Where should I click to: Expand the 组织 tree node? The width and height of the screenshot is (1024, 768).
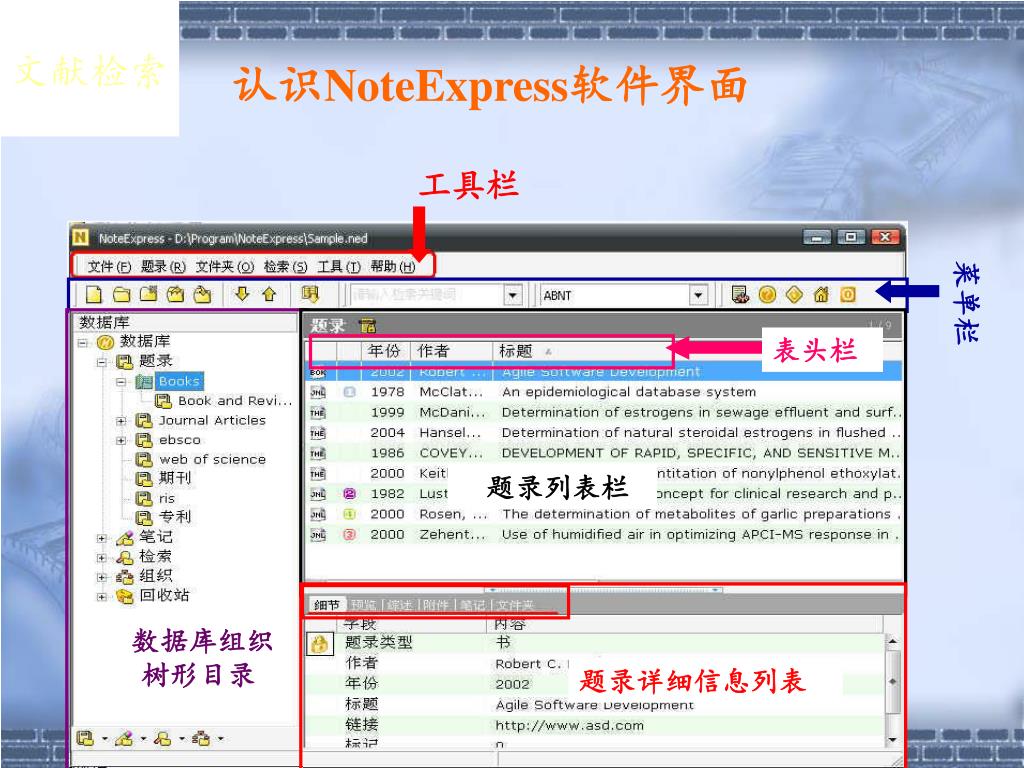[101, 577]
